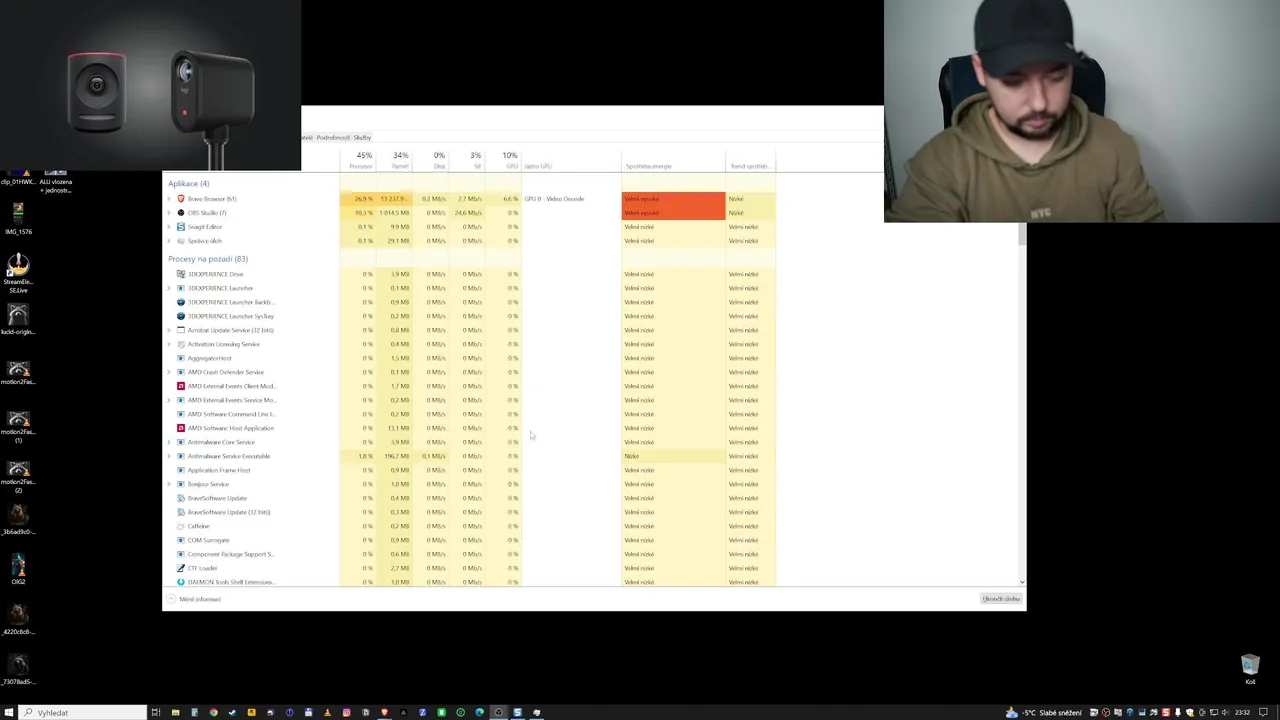Select the IMG_1576 desktop icon
Image resolution: width=1280 pixels, height=720 pixels.
point(18,218)
